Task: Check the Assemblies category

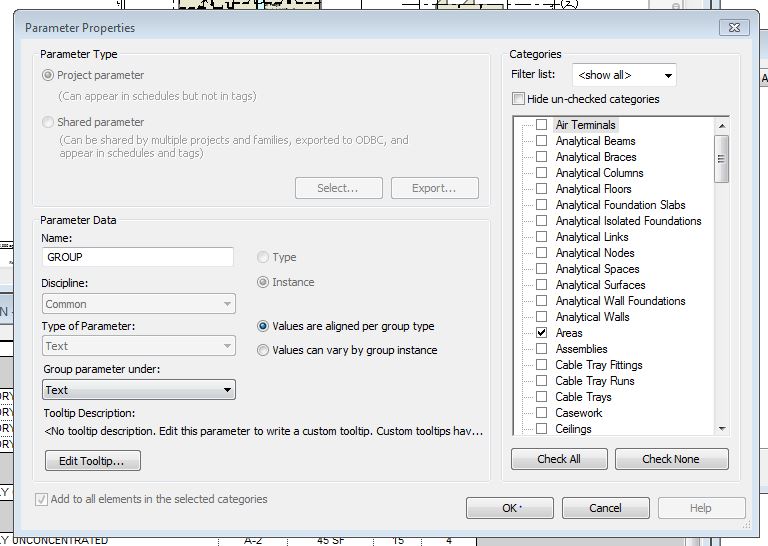Action: pos(541,349)
